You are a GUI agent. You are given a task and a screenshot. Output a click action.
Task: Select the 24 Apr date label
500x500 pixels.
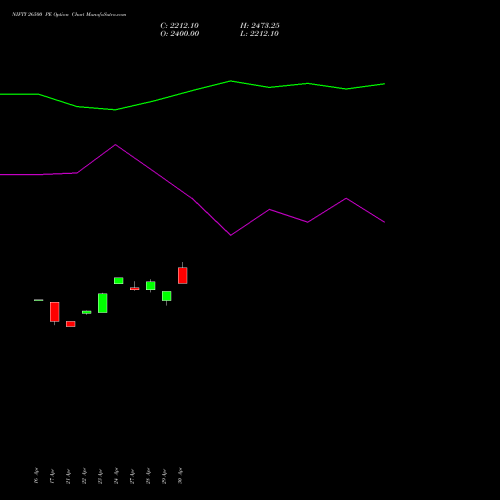pyautogui.click(x=116, y=475)
